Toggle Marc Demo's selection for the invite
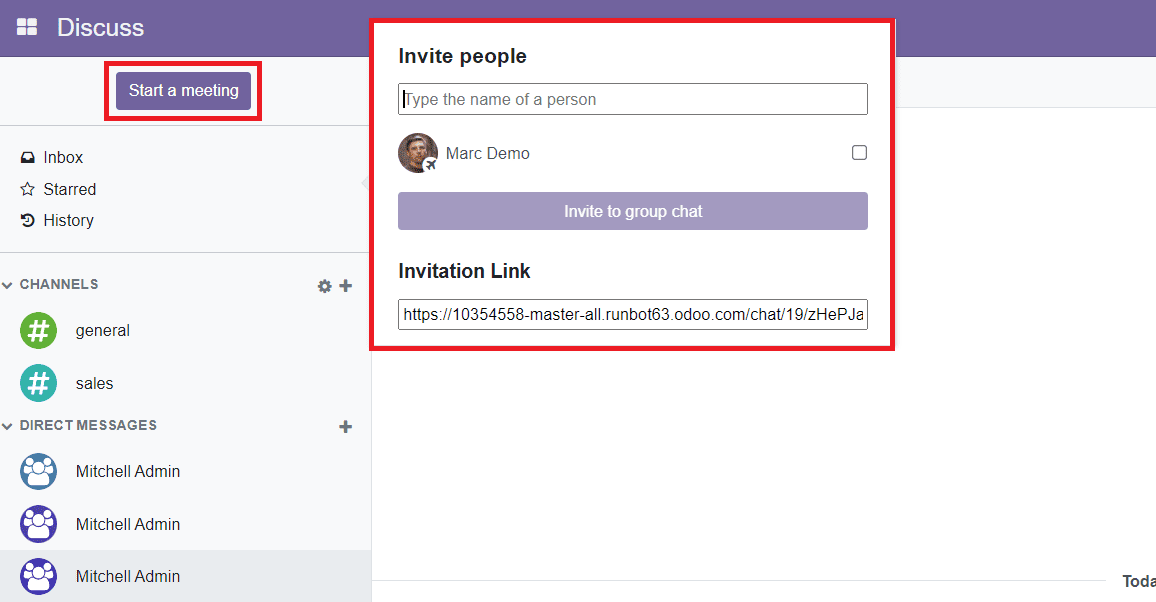Screen dimensions: 1156x602 (x=858, y=152)
